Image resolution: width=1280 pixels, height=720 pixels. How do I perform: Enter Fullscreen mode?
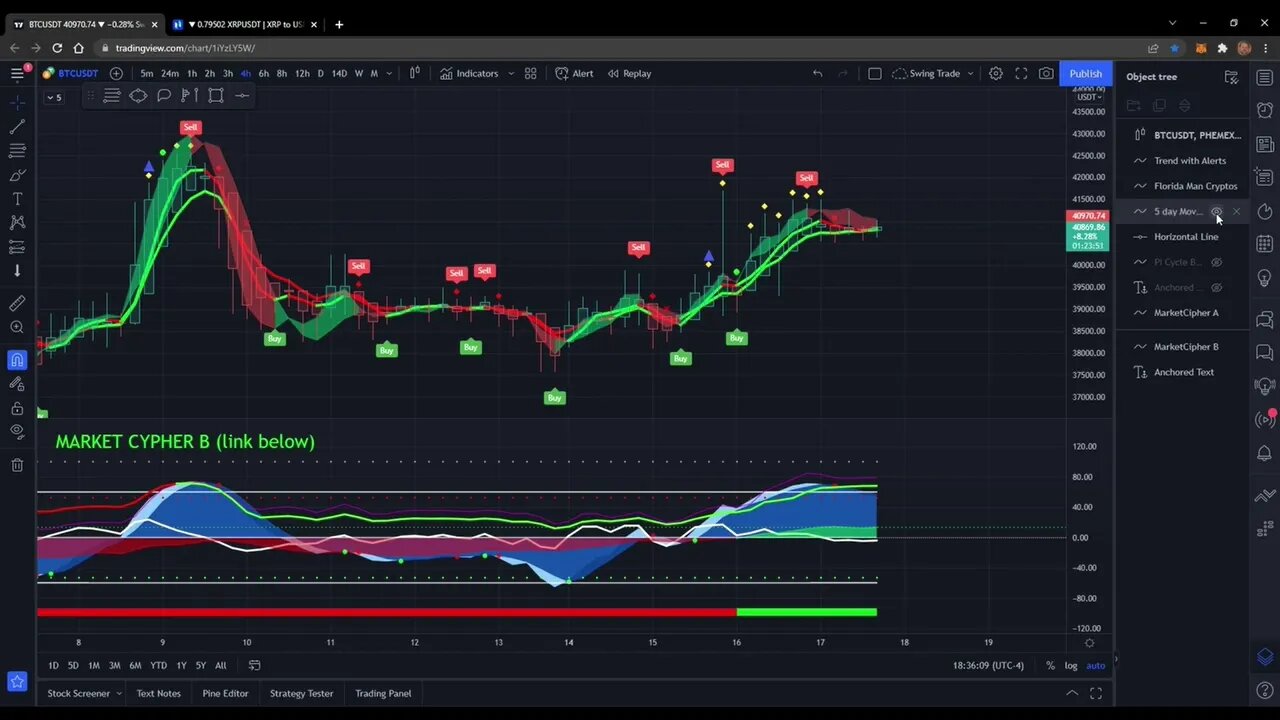pos(1021,73)
